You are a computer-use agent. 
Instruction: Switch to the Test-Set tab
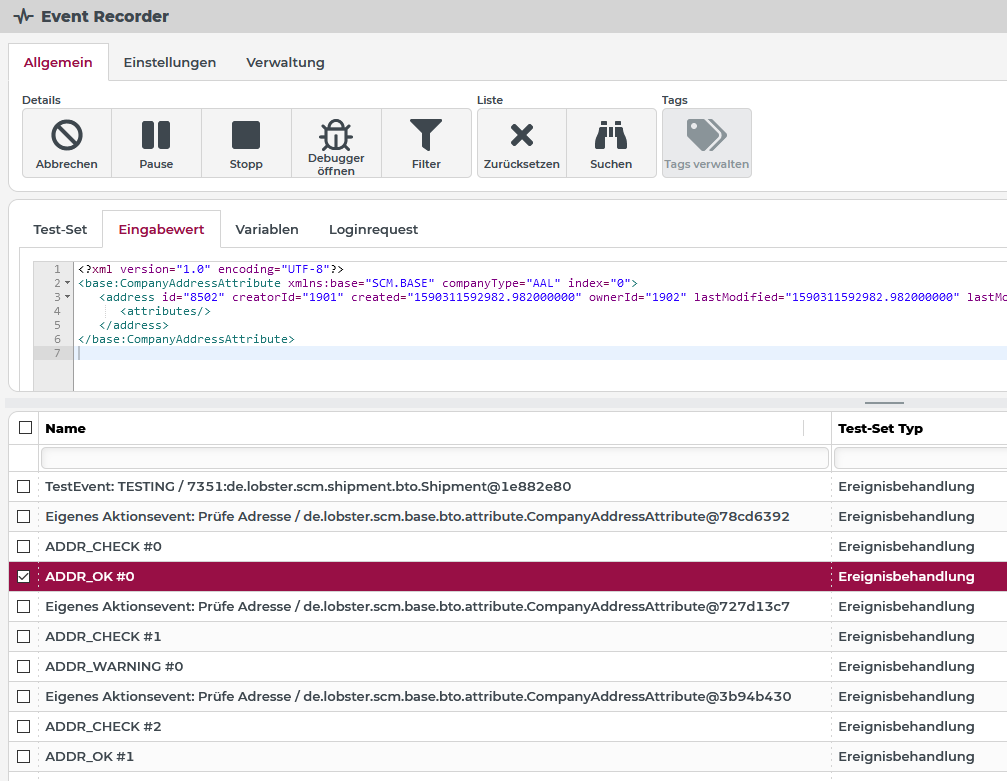pos(60,229)
